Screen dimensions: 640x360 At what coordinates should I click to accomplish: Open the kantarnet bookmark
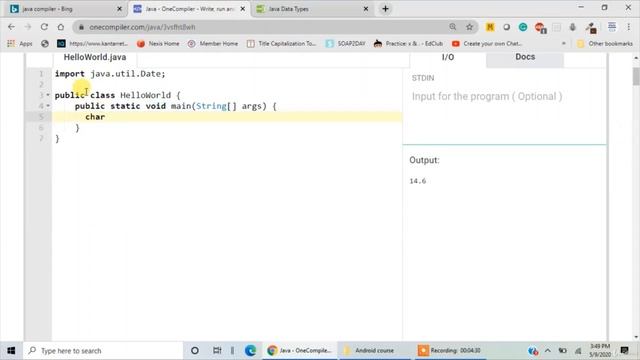(x=92, y=44)
